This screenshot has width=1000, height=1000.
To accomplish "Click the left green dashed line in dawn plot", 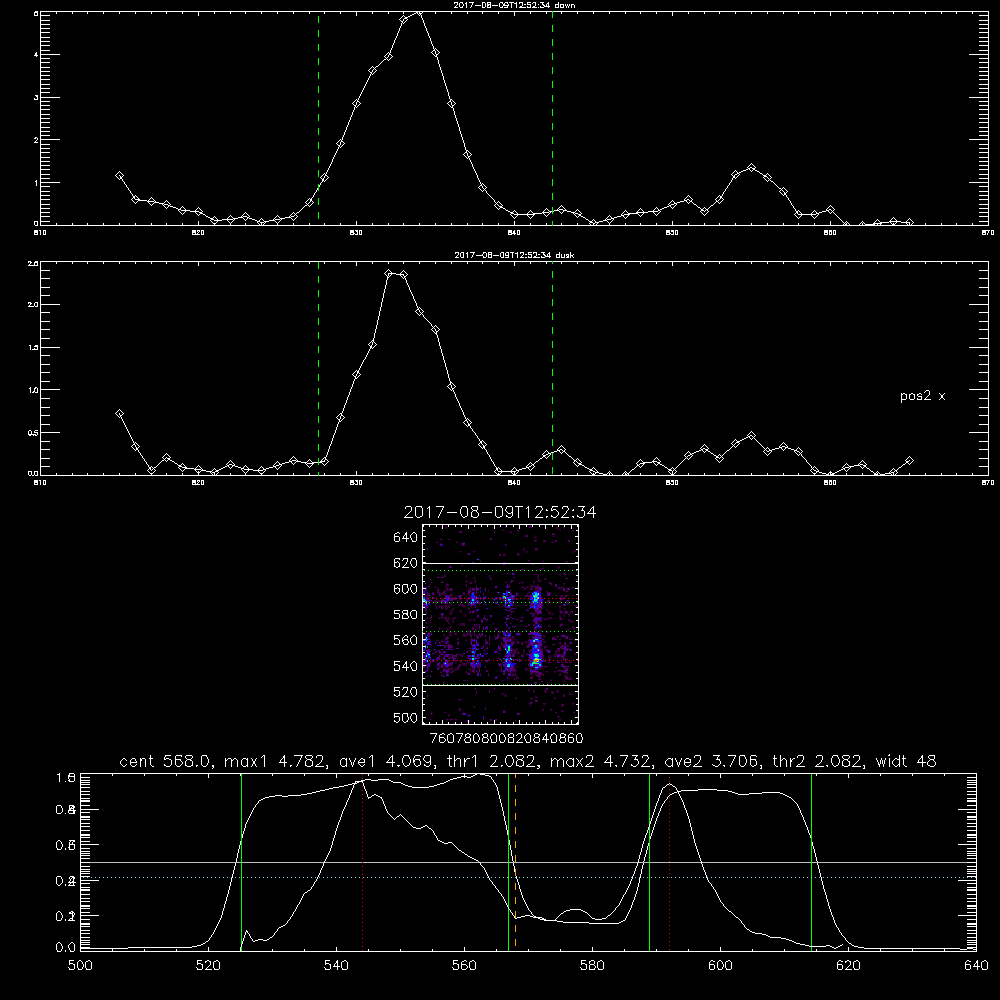I will click(318, 118).
